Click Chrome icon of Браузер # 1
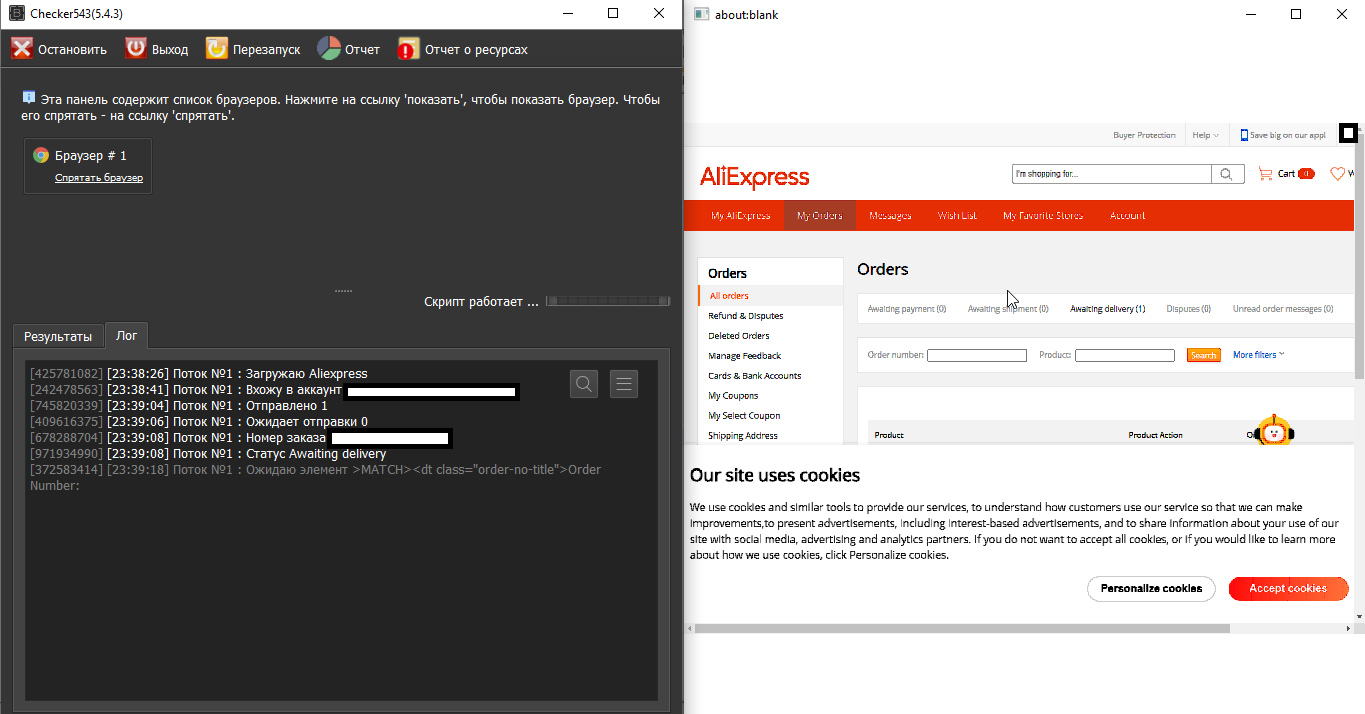Image resolution: width=1365 pixels, height=714 pixels. click(x=41, y=155)
